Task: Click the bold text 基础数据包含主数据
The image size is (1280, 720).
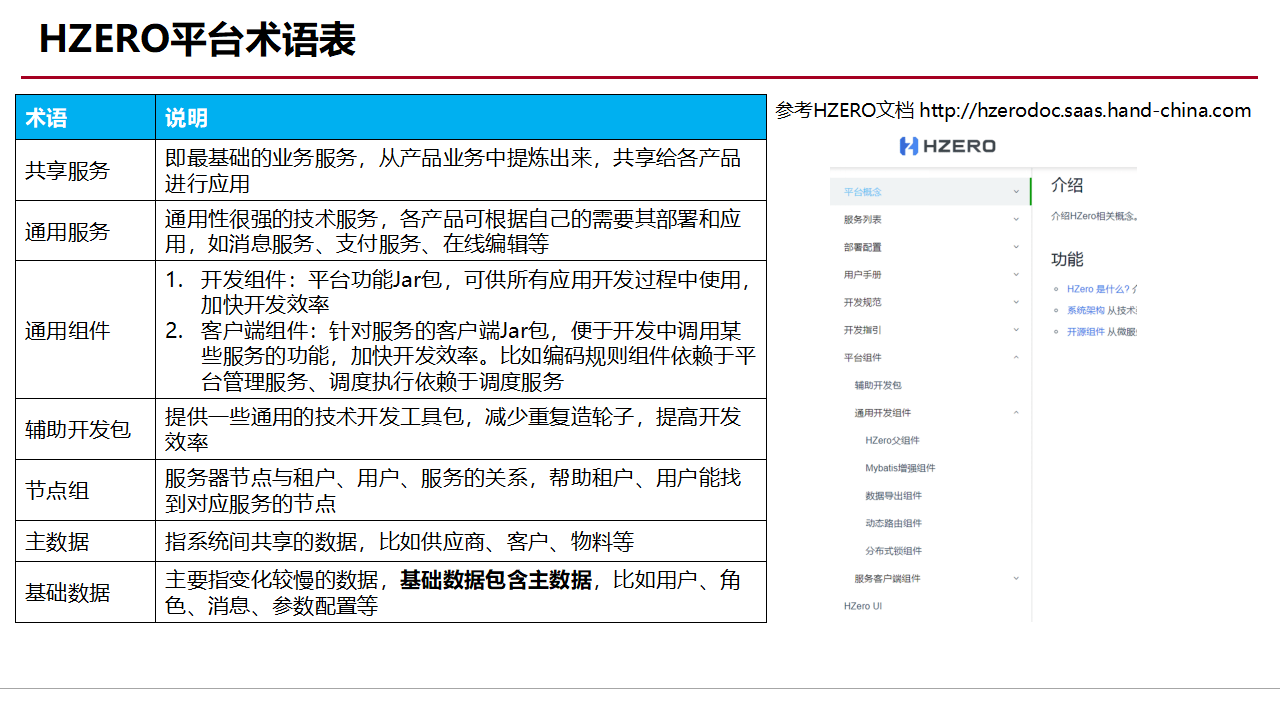Action: (x=496, y=579)
